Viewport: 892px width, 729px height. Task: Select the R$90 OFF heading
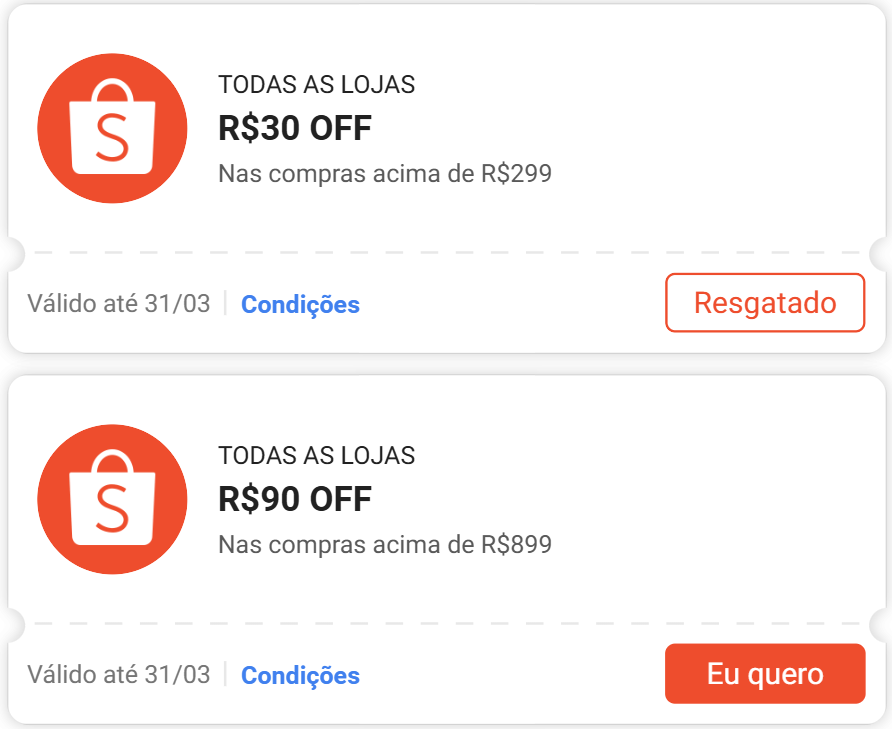coord(295,499)
